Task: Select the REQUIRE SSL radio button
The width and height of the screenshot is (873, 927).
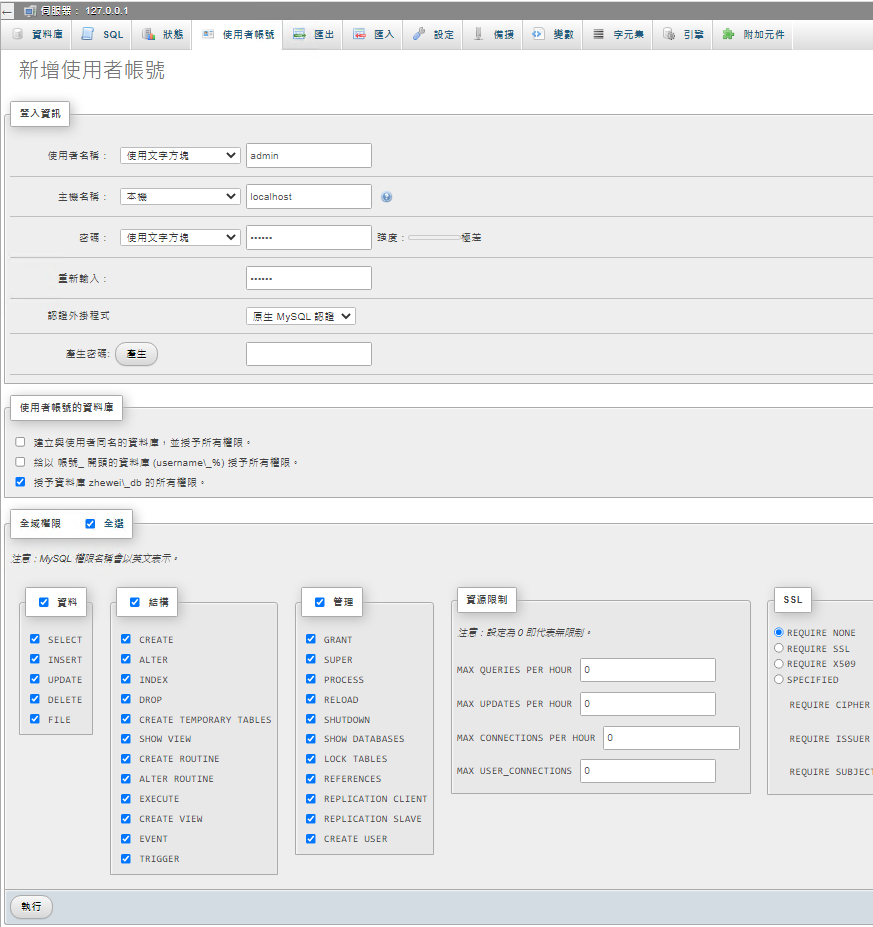Action: (x=779, y=648)
